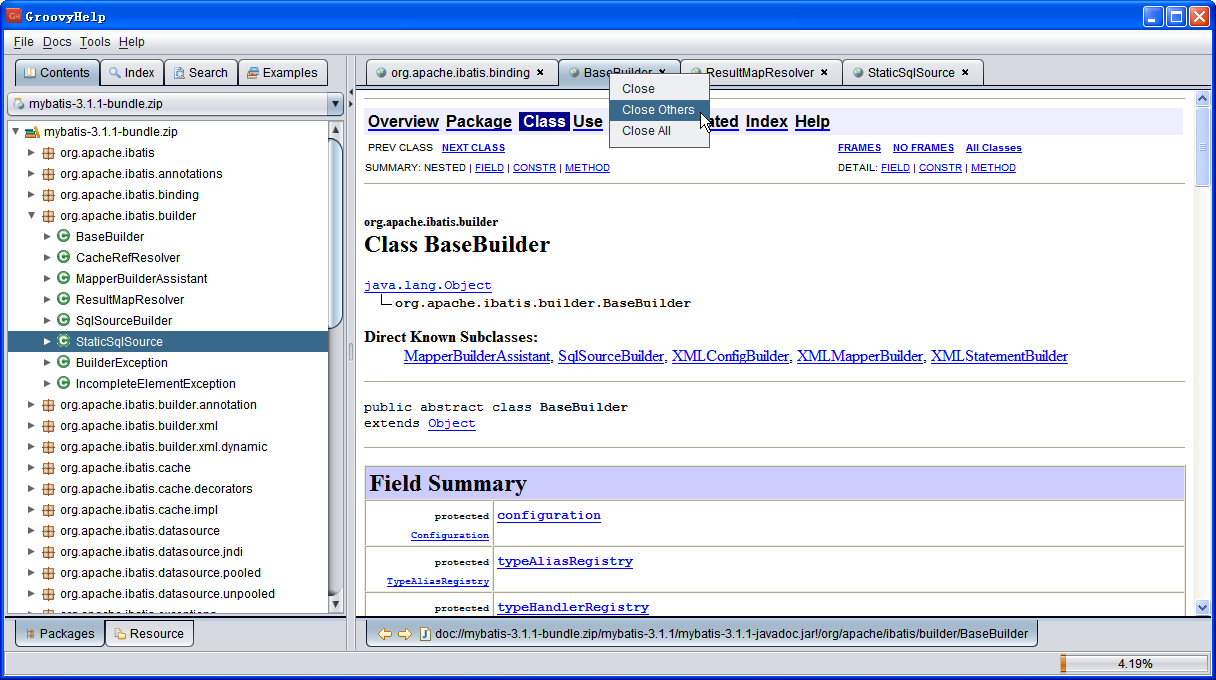The width and height of the screenshot is (1216, 680).
Task: Open the typeAliasRegistry field link
Action: (x=565, y=561)
